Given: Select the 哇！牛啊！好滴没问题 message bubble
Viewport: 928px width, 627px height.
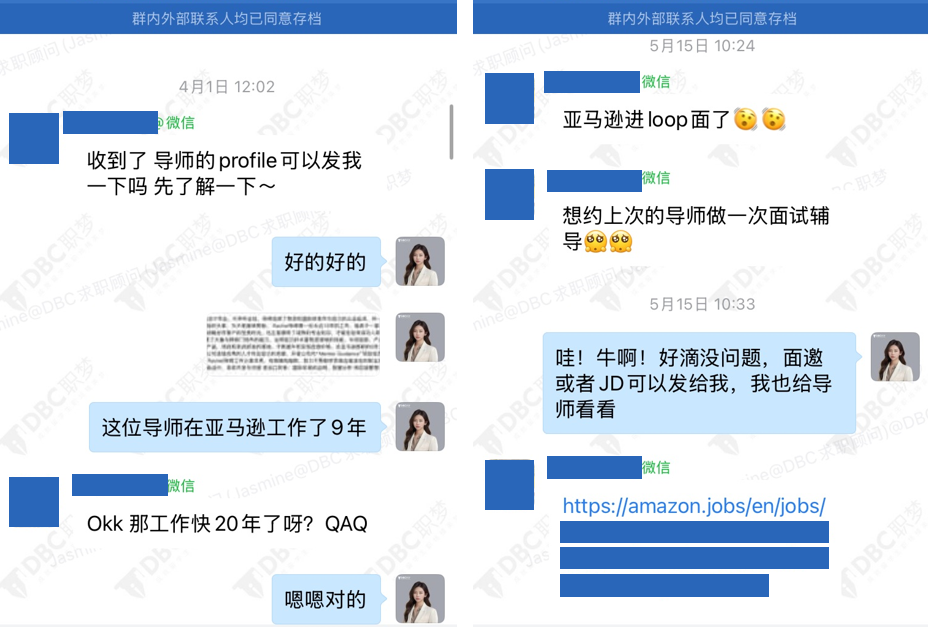Looking at the screenshot, I should click(x=699, y=382).
